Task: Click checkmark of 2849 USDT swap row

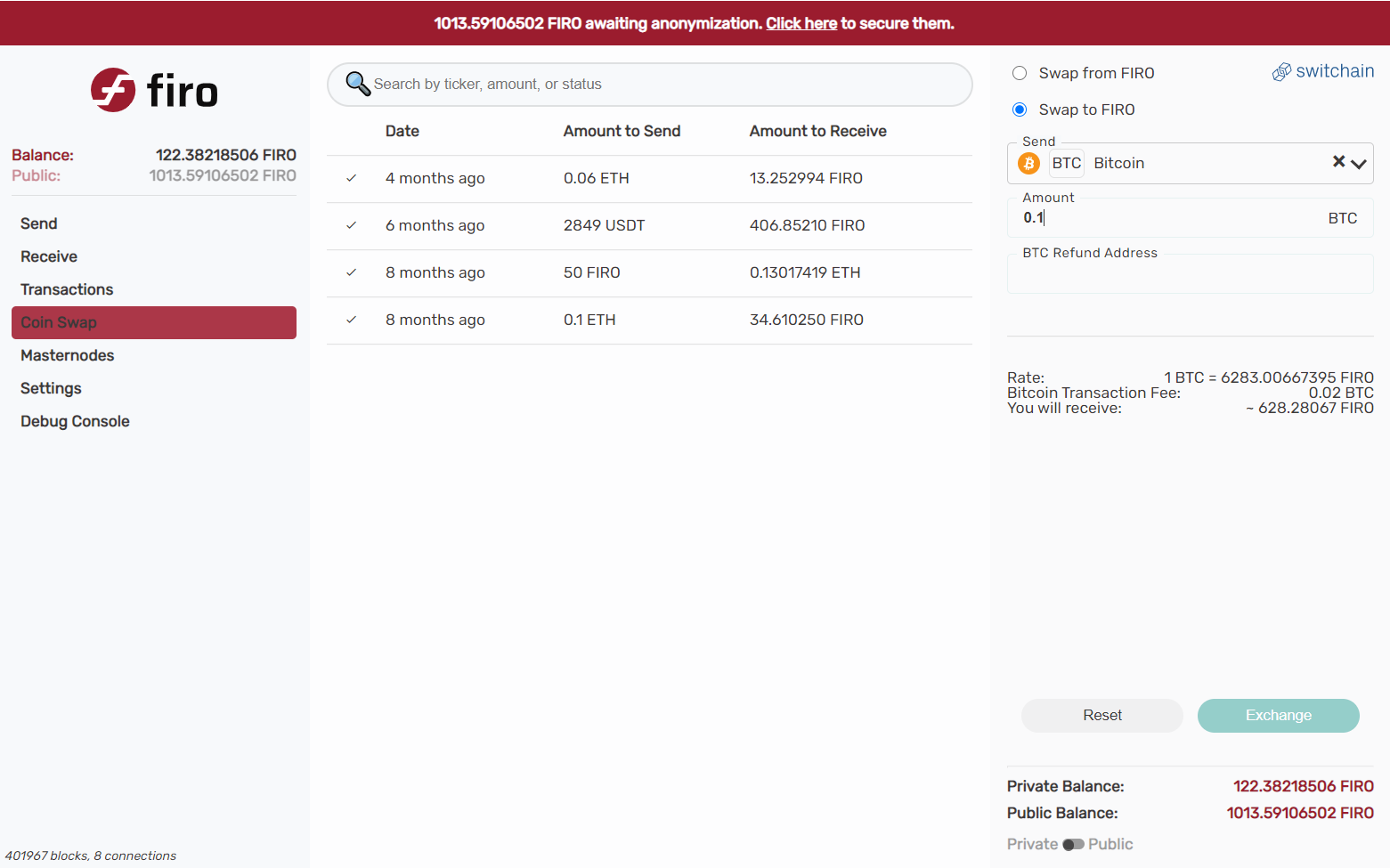Action: [352, 225]
